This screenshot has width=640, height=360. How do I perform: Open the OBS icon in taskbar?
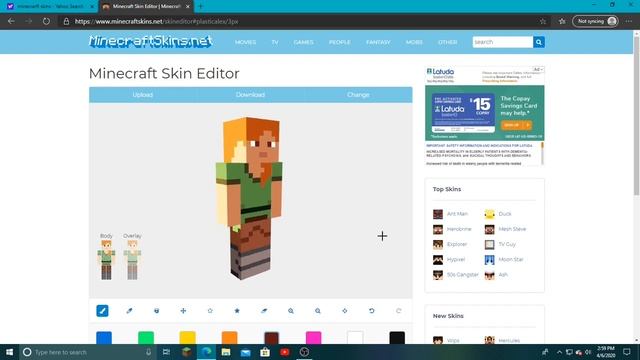click(x=304, y=352)
